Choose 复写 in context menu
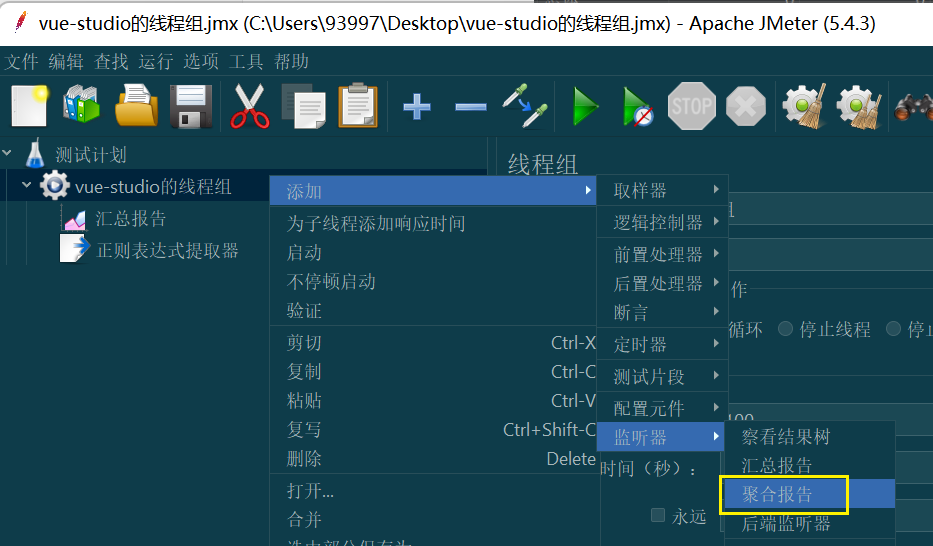The width and height of the screenshot is (933, 546). pos(433,429)
